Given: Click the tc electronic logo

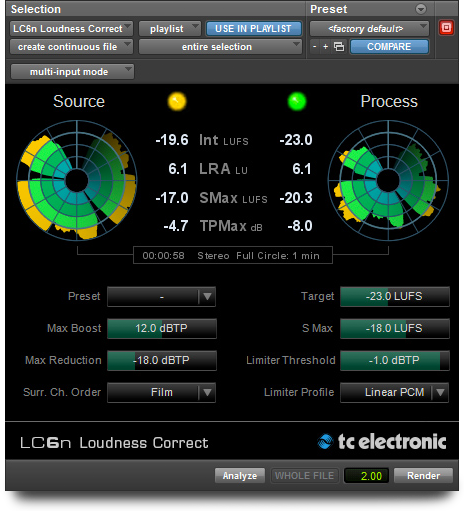Looking at the screenshot, I should 382,442.
